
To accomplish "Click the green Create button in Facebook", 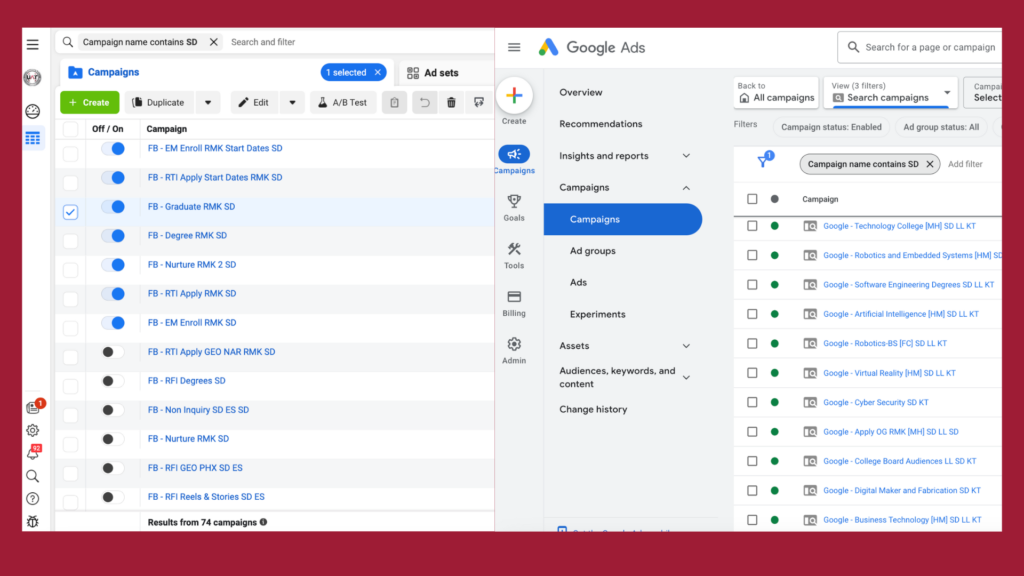I will 89,103.
